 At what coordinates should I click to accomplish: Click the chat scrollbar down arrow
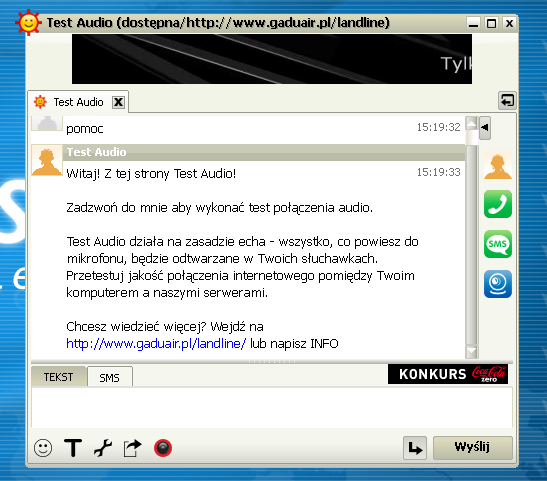tap(472, 351)
